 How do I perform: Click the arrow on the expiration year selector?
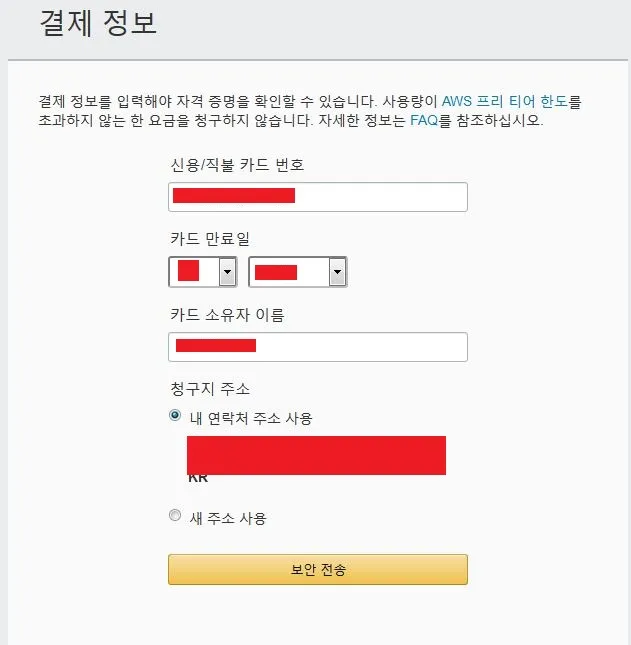(337, 271)
